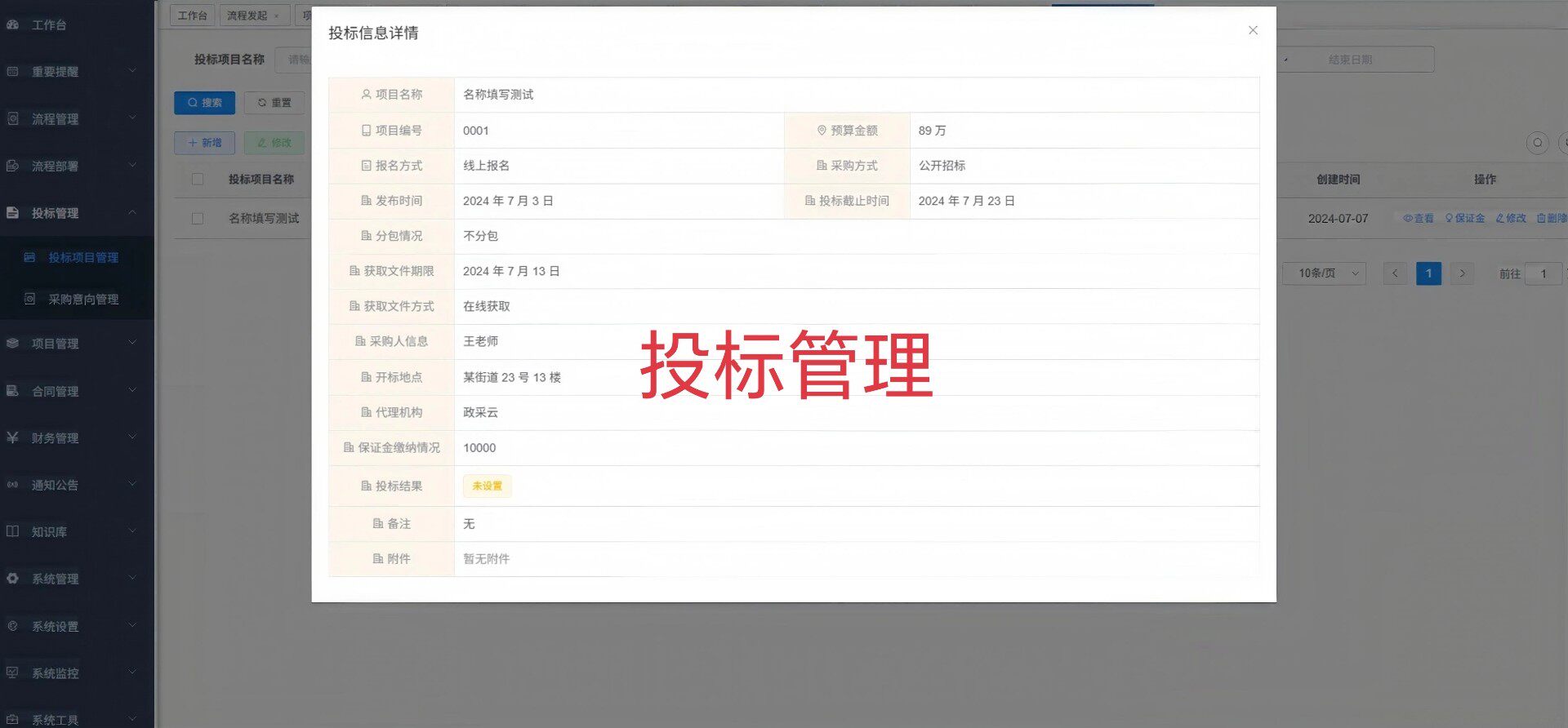Click the 2024-07-07 creation date cell
1568x728 pixels.
click(x=1338, y=219)
